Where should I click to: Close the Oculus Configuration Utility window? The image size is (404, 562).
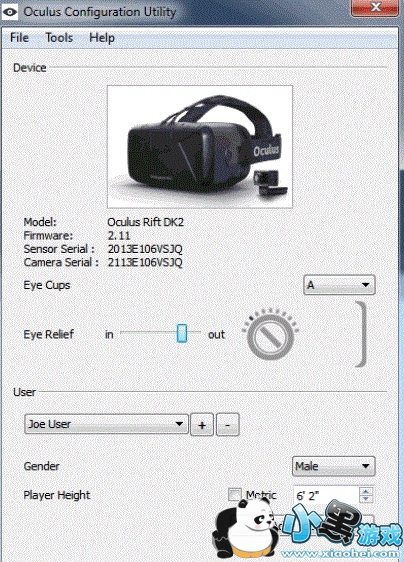375,7
